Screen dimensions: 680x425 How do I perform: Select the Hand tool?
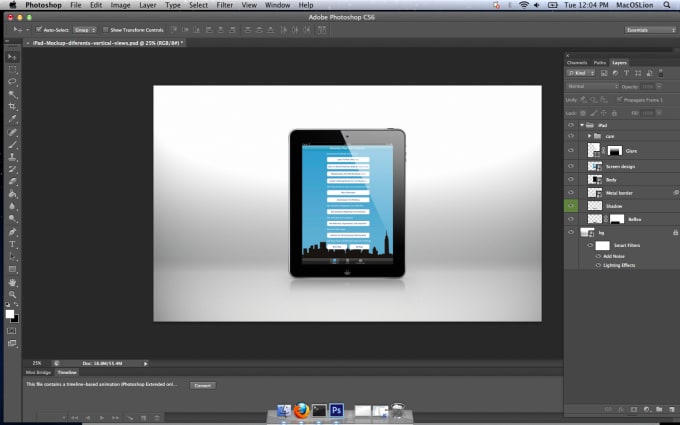click(x=12, y=282)
